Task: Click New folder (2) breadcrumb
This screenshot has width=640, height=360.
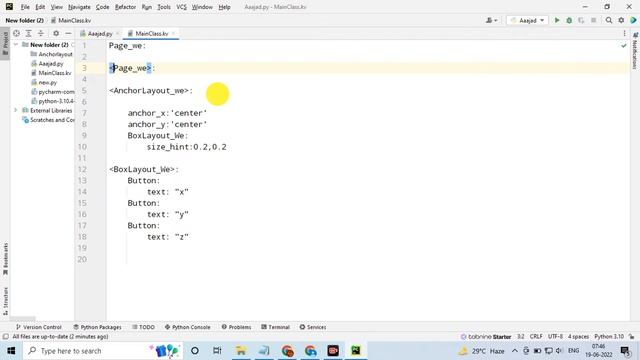Action: 24,20
